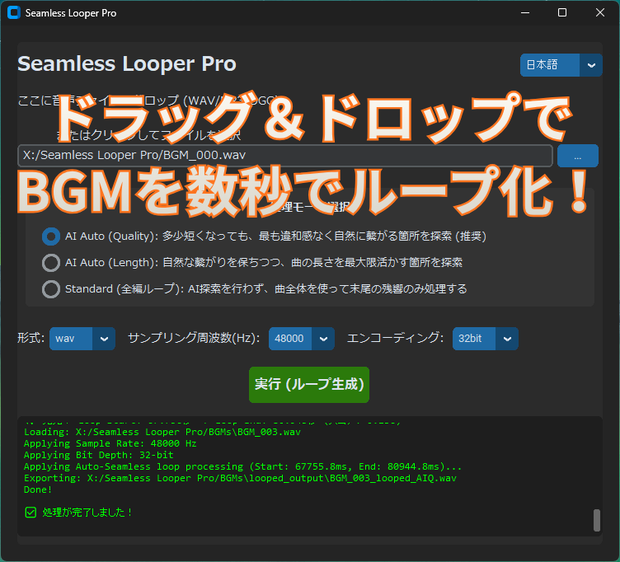Click the Seamless Looper Pro app icon
Viewport: 620px width, 562px height.
click(x=13, y=13)
